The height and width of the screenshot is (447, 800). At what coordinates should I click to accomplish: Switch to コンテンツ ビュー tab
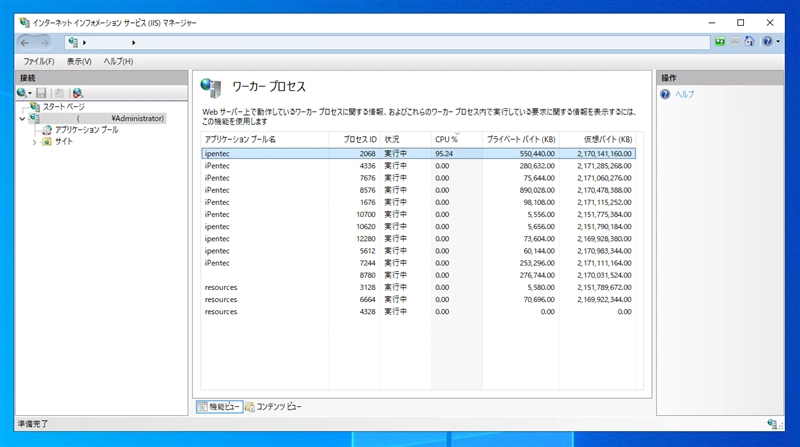pos(273,407)
